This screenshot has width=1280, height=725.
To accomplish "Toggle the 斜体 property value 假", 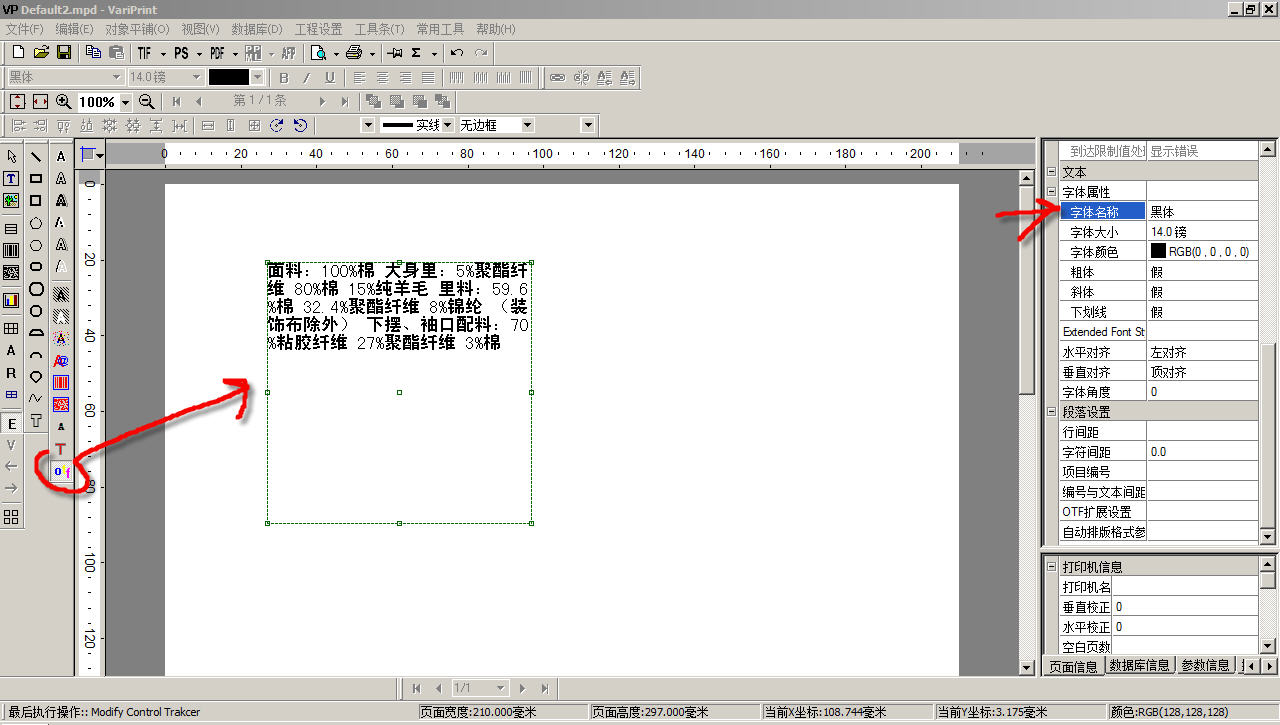I will [x=1202, y=292].
